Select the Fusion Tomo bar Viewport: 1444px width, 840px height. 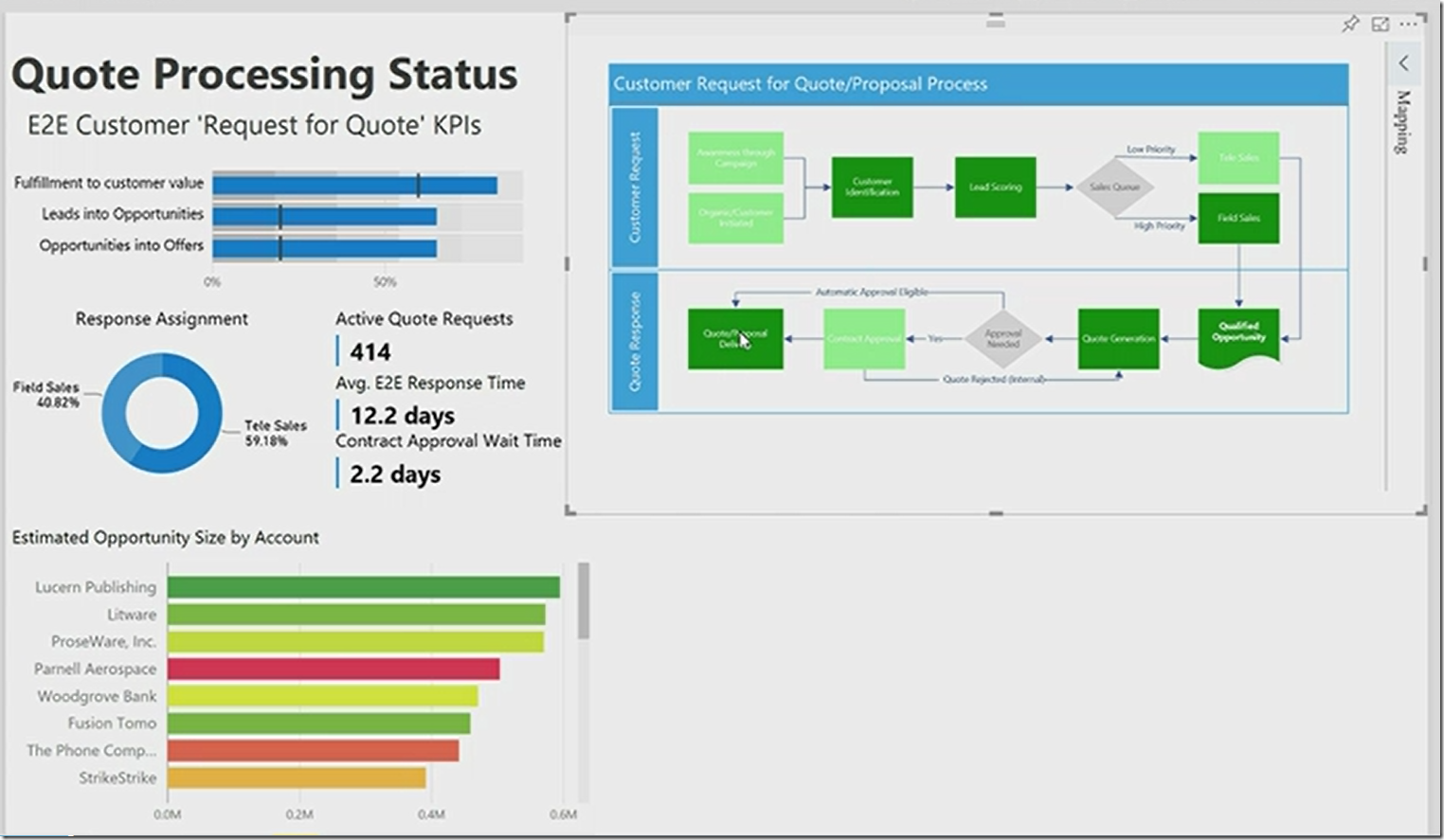[318, 724]
